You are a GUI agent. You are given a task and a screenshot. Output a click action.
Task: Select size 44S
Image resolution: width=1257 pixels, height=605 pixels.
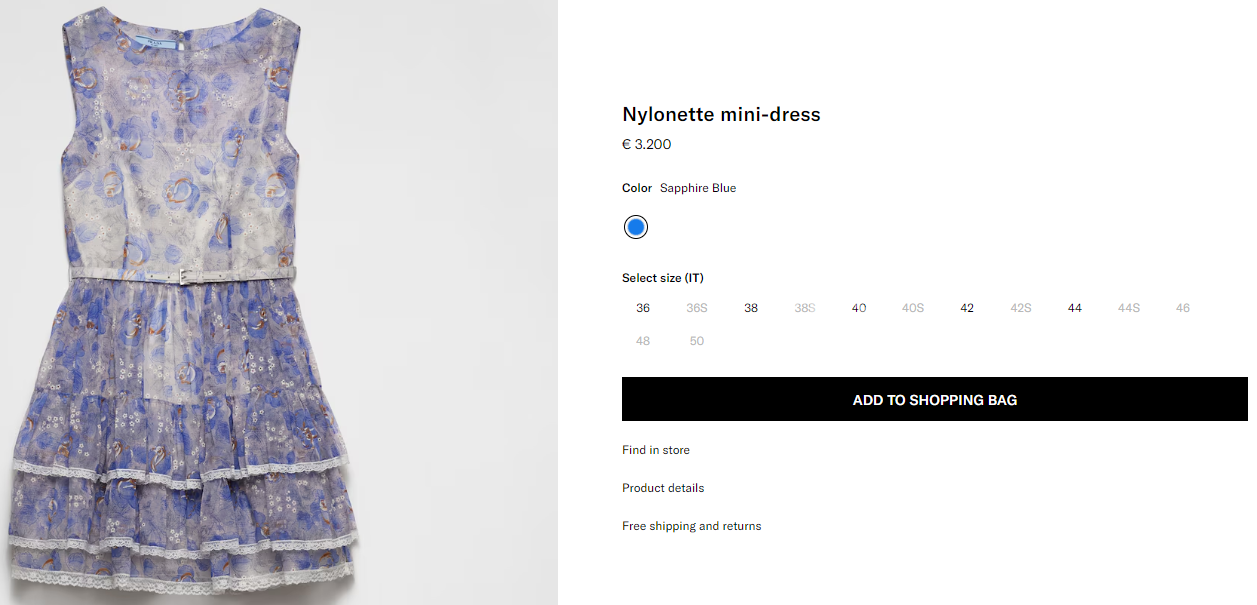coord(1129,308)
